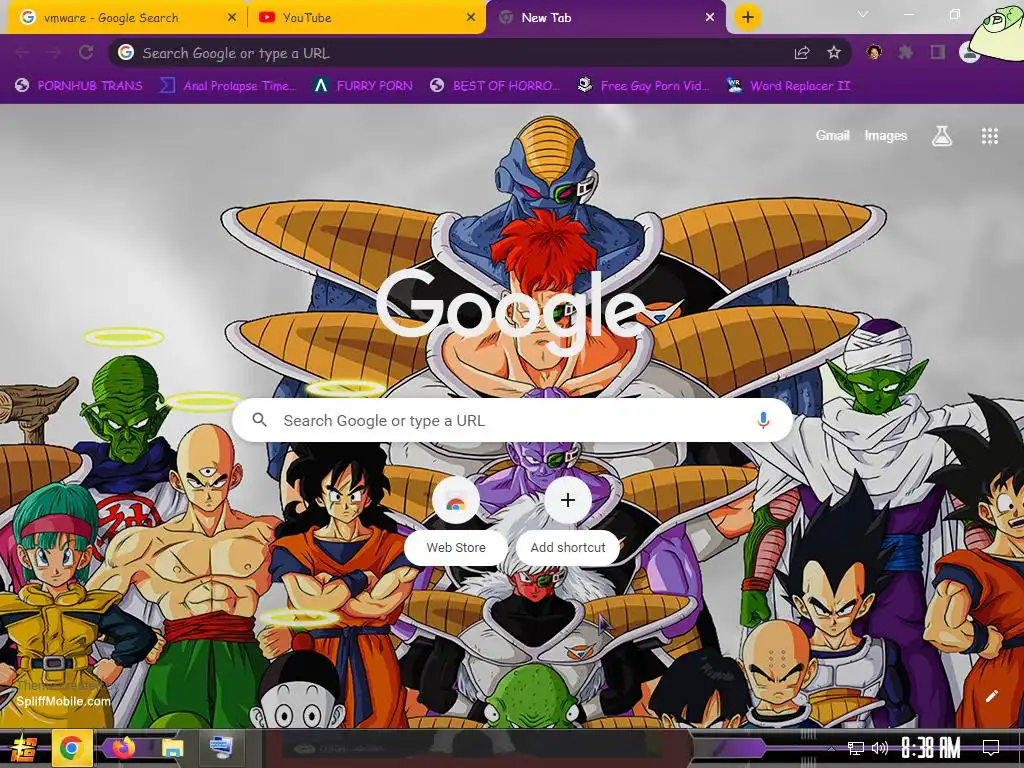Open the Chrome profile menu
The image size is (1024, 768).
[968, 53]
